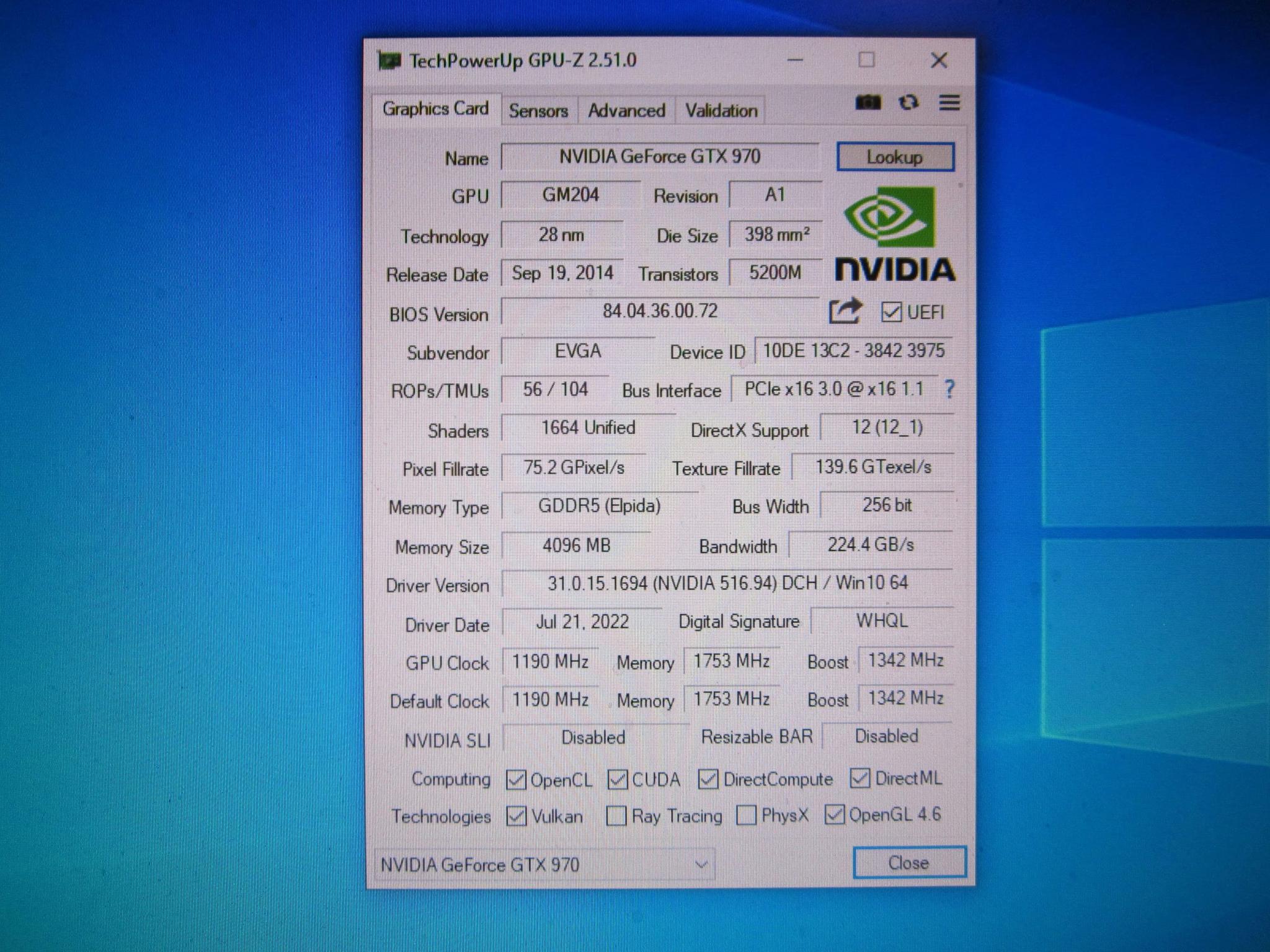Click the Digital Signature value WHQL
Screen dimensions: 1270x952
tap(882, 621)
